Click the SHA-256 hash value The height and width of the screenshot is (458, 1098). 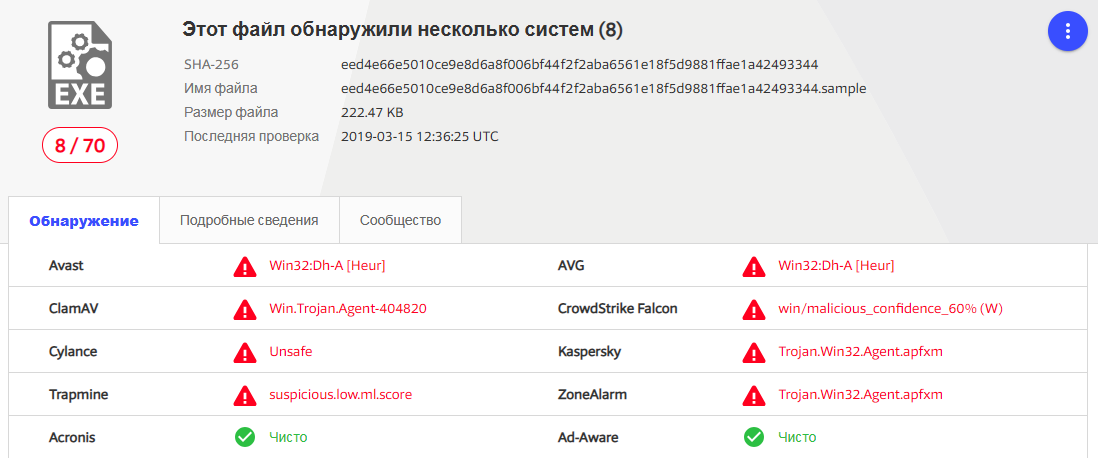pos(579,64)
